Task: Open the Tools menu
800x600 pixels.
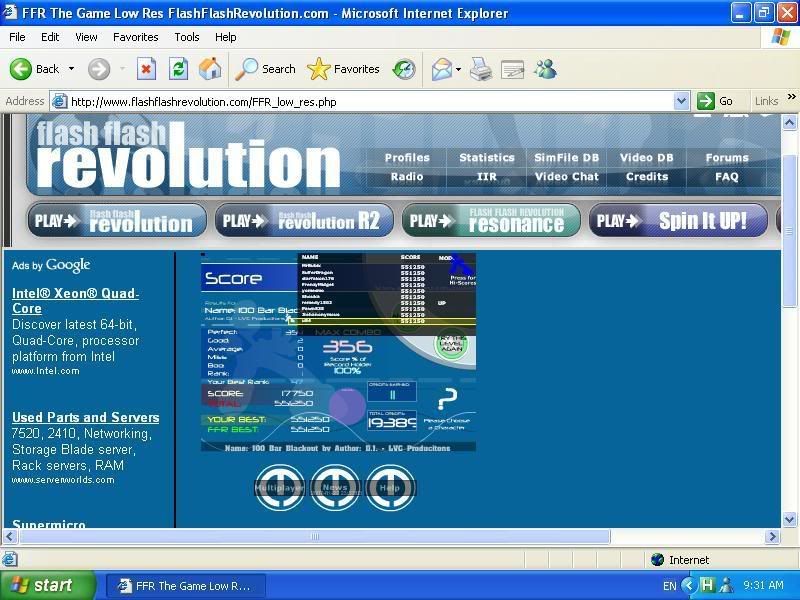Action: [x=187, y=37]
